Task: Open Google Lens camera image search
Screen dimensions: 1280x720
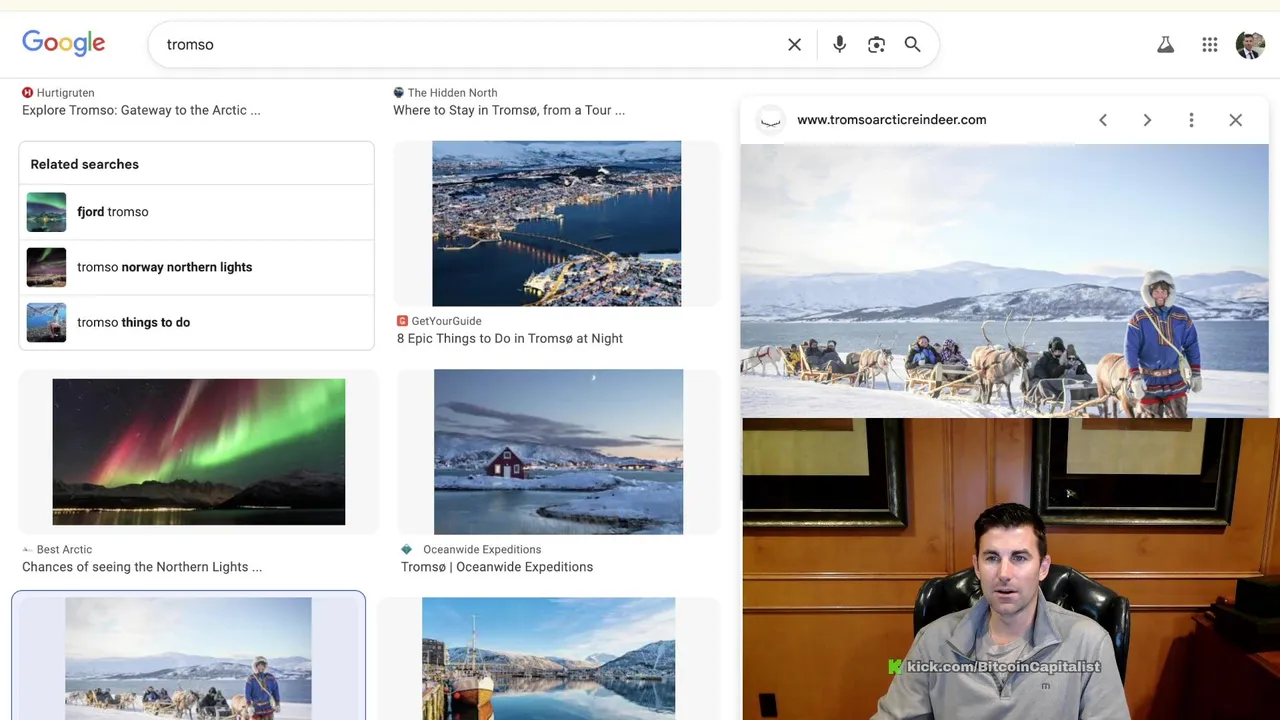Action: click(x=876, y=44)
